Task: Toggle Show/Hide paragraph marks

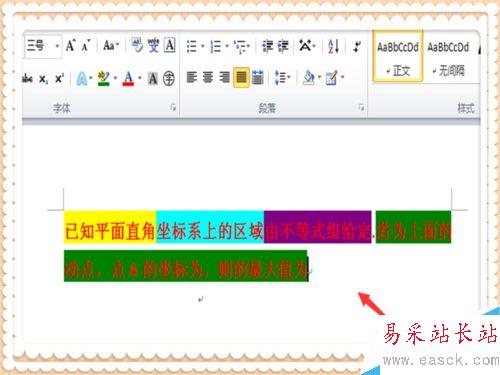Action: [x=357, y=46]
